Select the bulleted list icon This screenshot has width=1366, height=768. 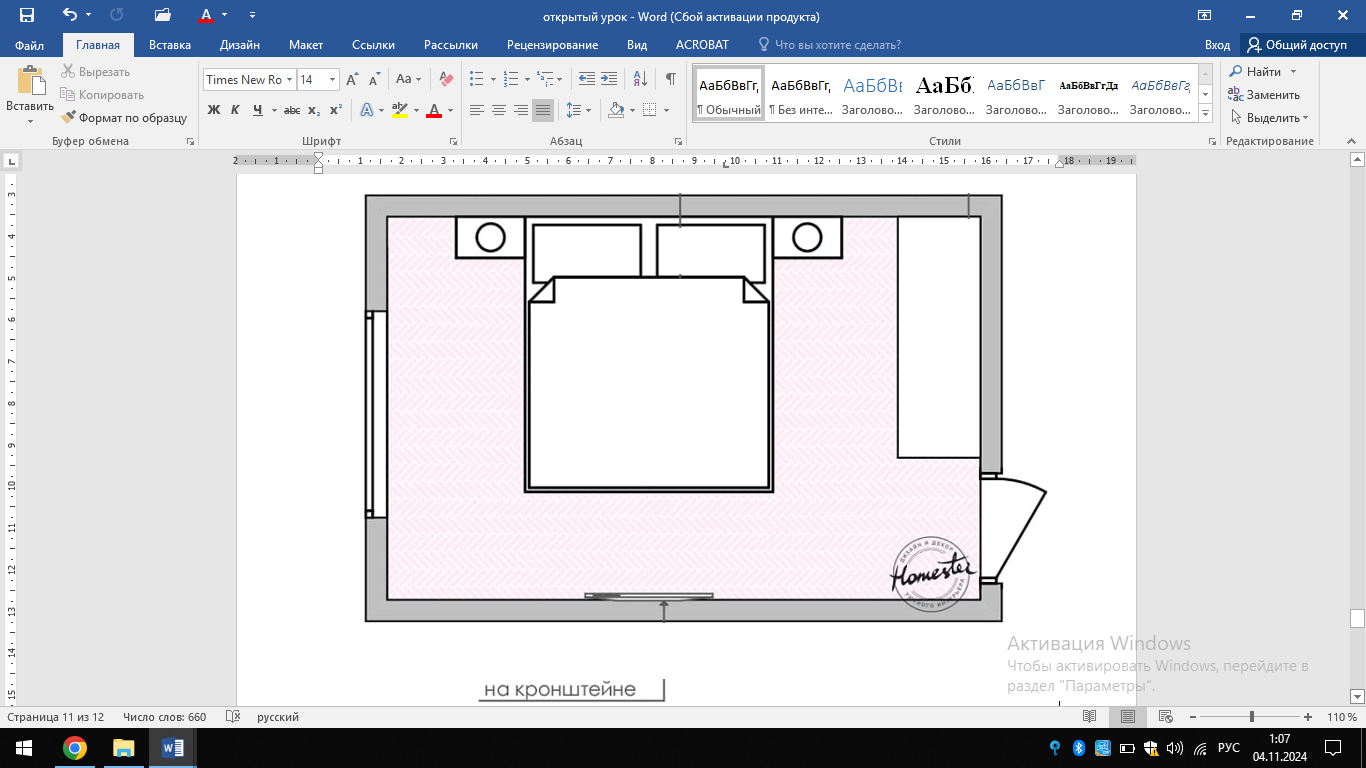coord(476,79)
